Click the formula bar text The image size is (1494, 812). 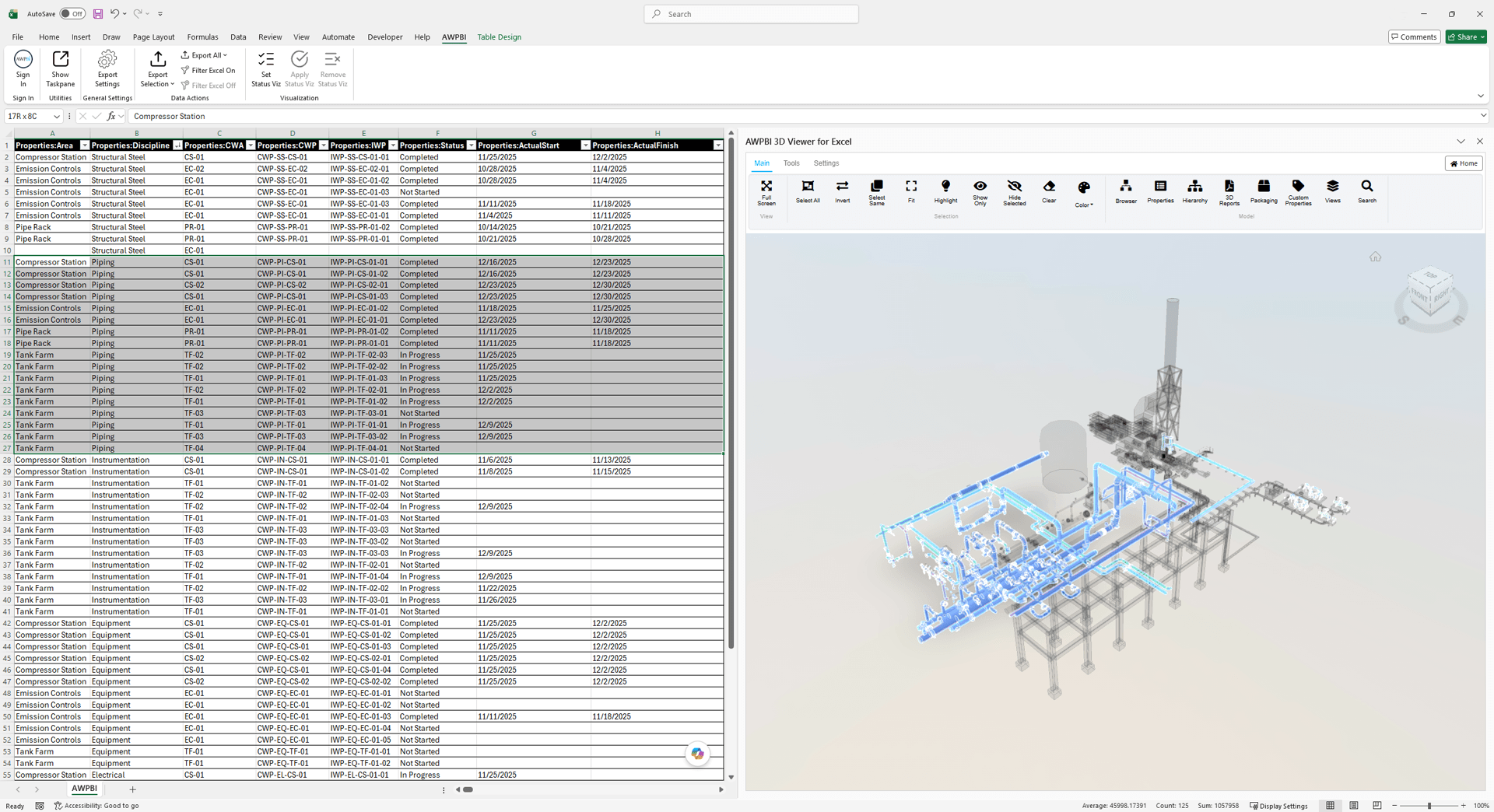coord(169,116)
